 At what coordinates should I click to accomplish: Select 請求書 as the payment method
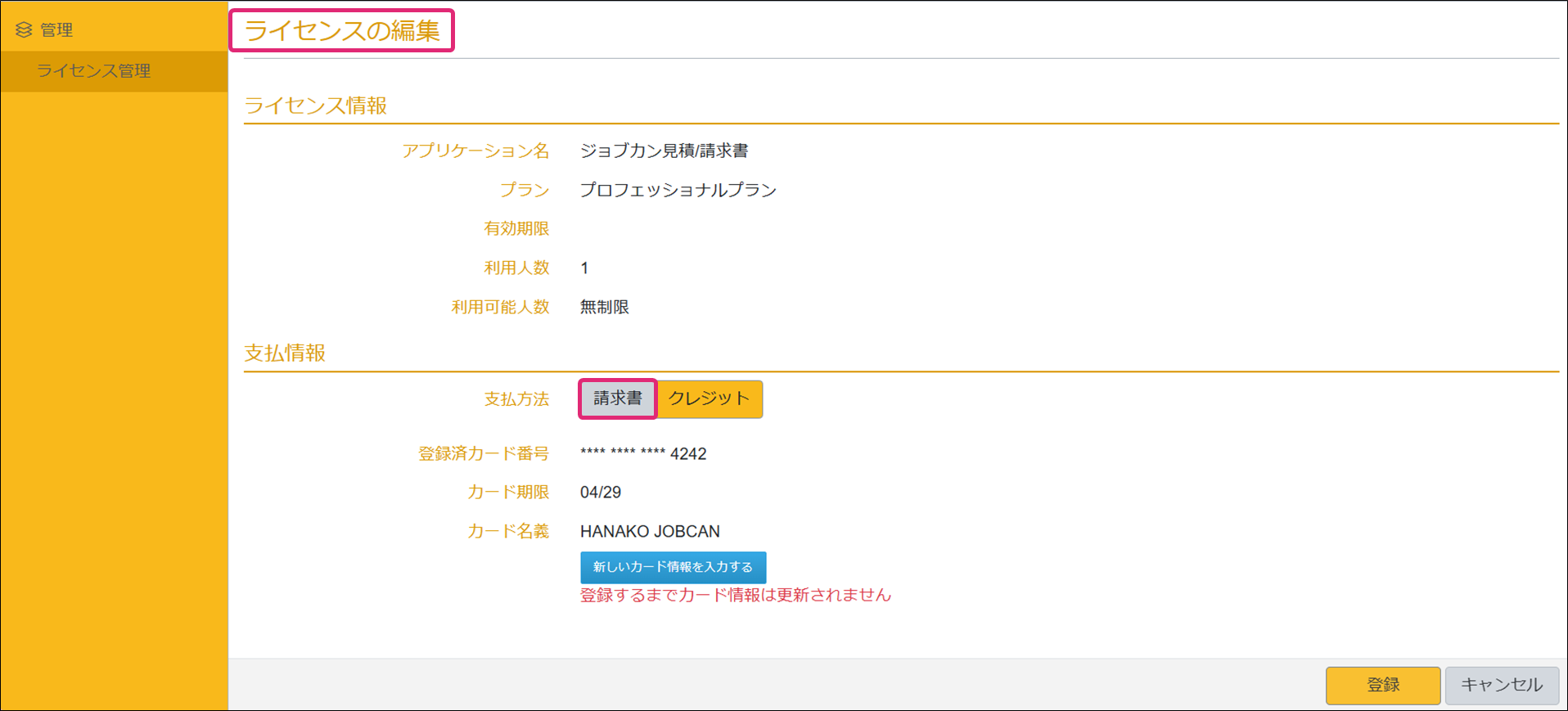click(x=618, y=398)
